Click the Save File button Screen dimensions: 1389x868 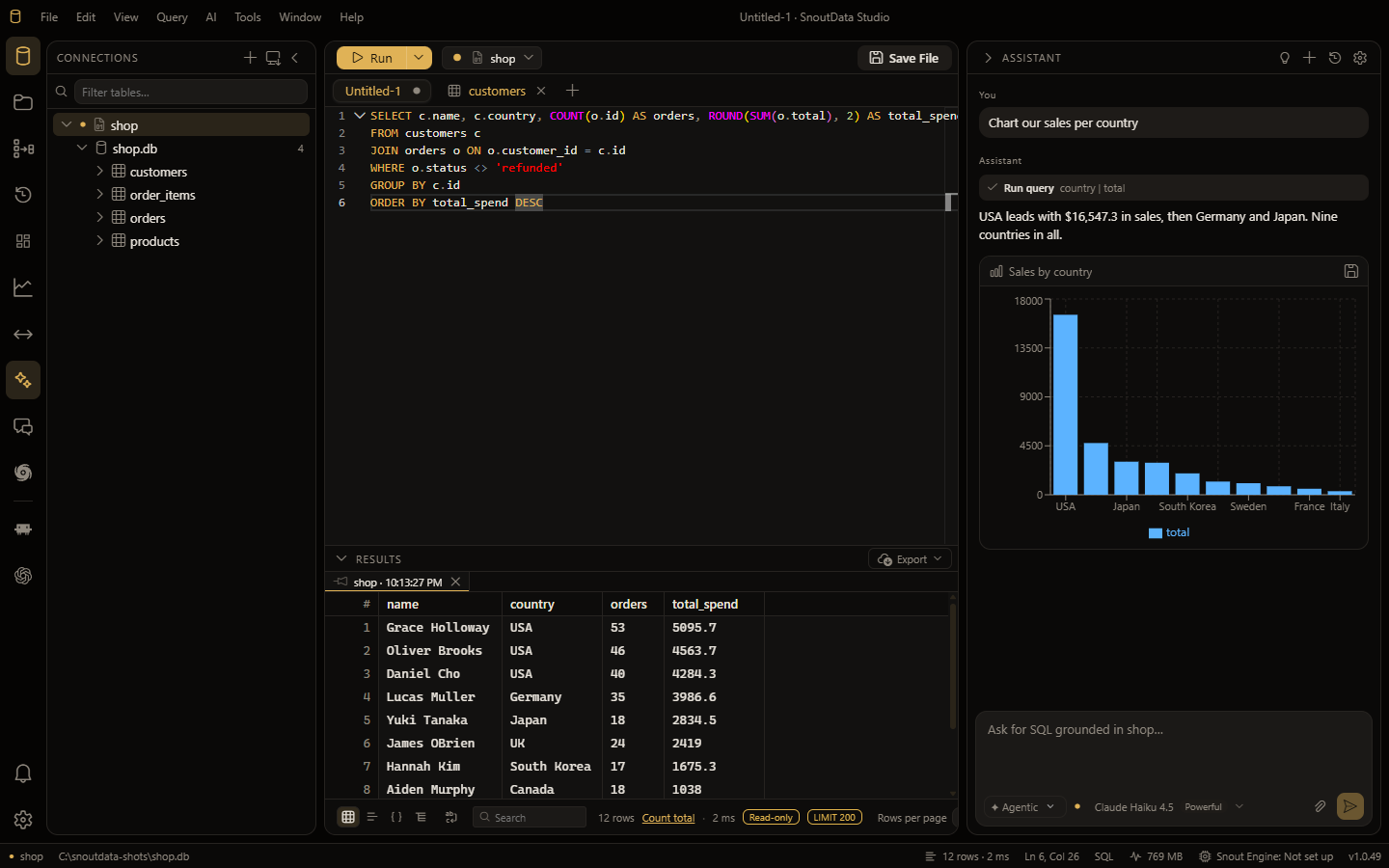coord(905,58)
